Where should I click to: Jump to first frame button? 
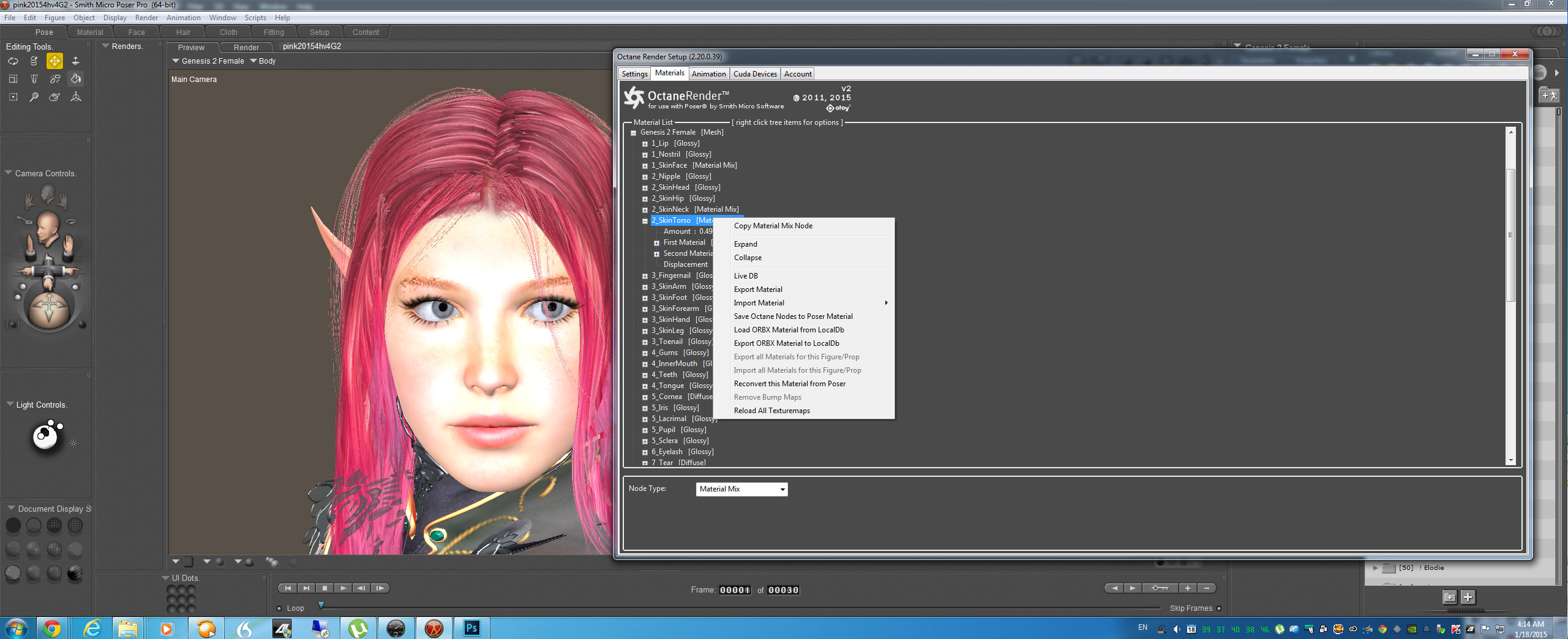coord(288,588)
